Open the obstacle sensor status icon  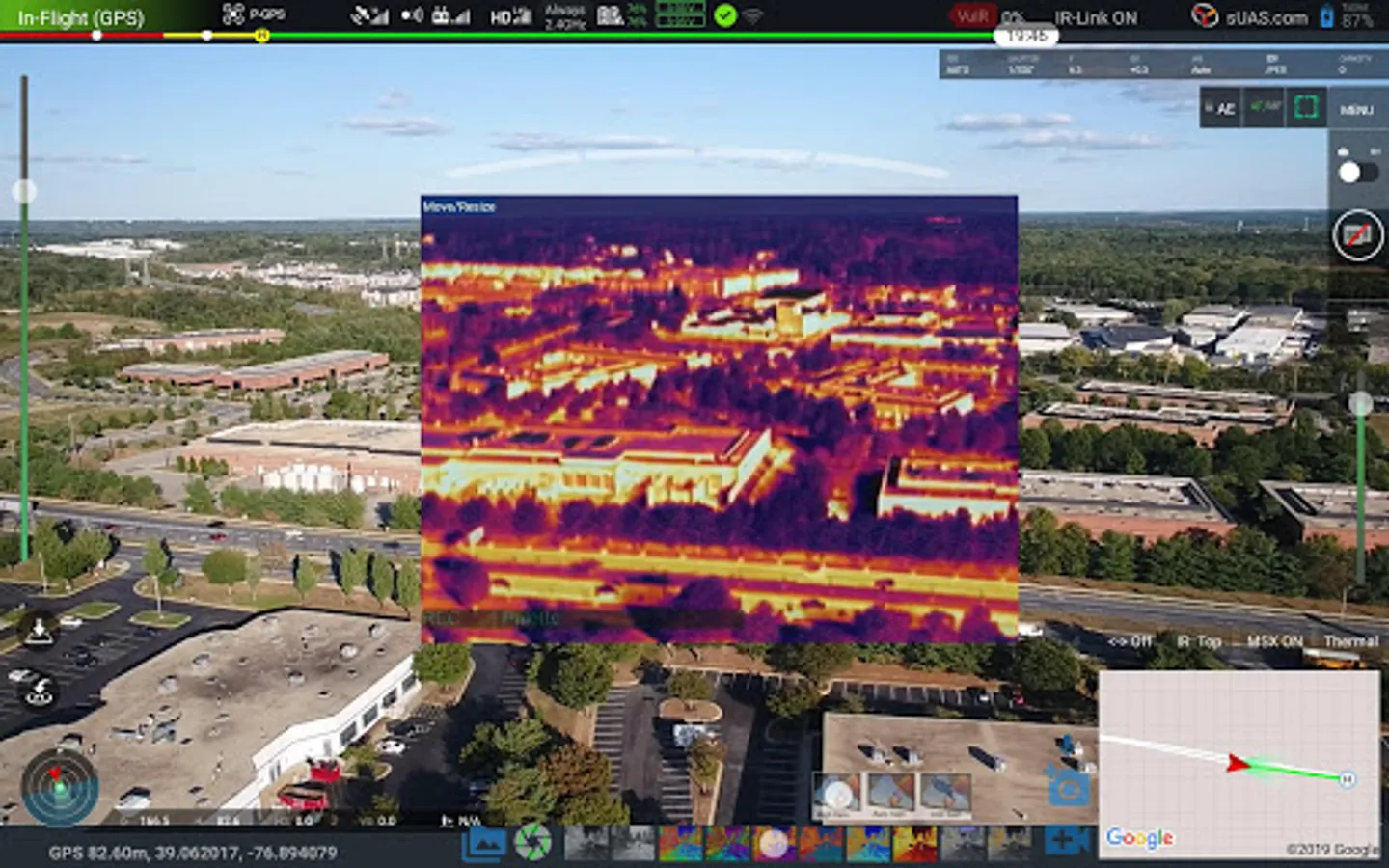tap(412, 15)
